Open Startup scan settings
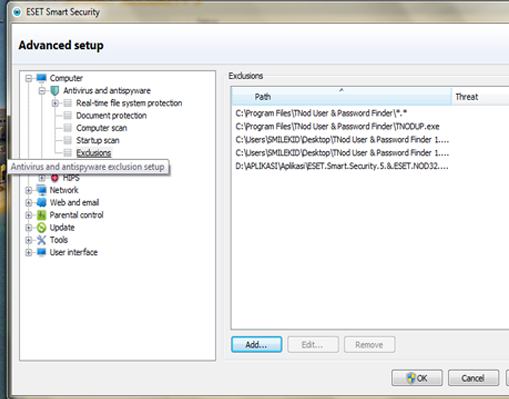Screen dimensions: 509x399 click(98, 140)
